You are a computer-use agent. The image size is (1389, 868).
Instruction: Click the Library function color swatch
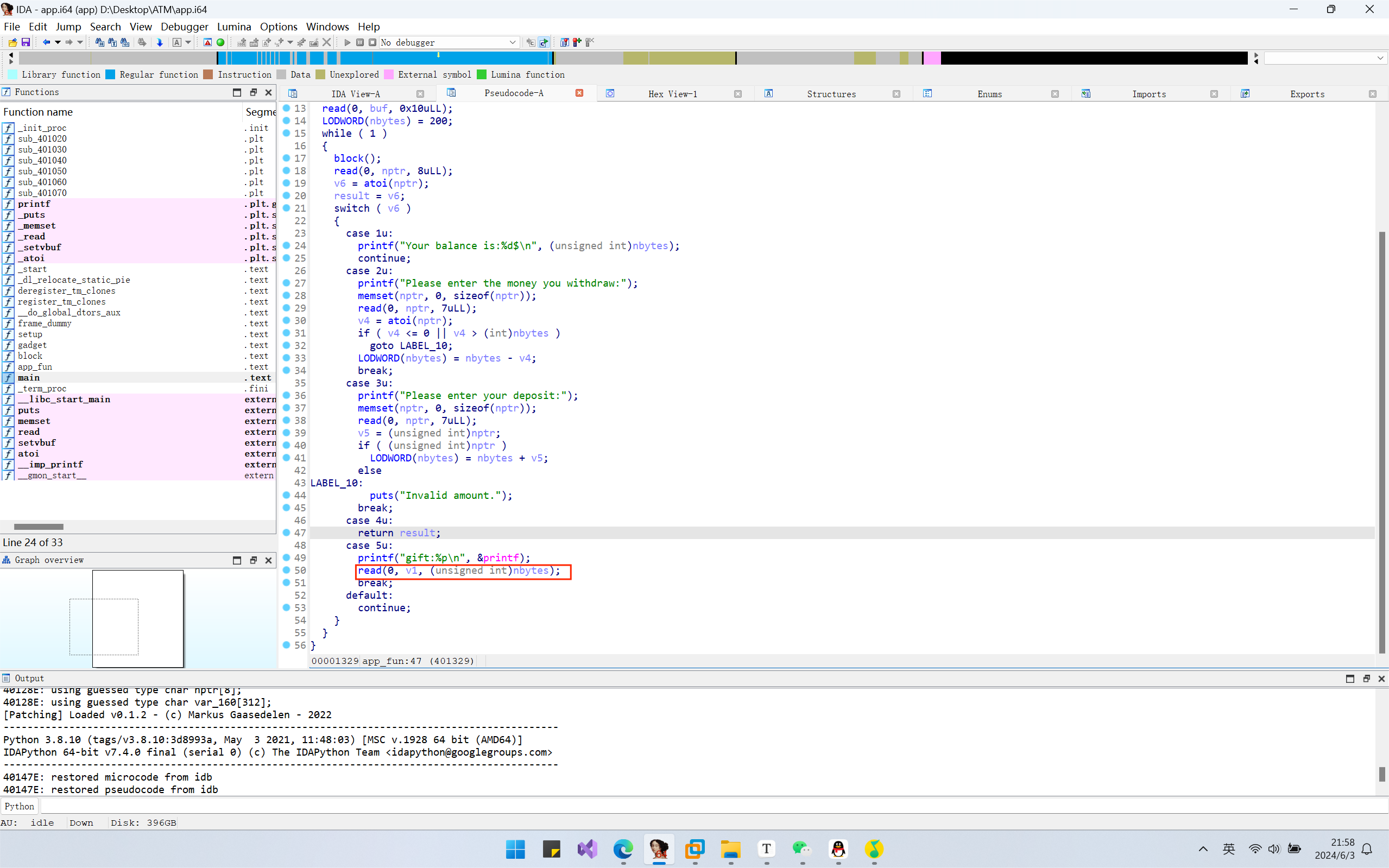[x=12, y=74]
